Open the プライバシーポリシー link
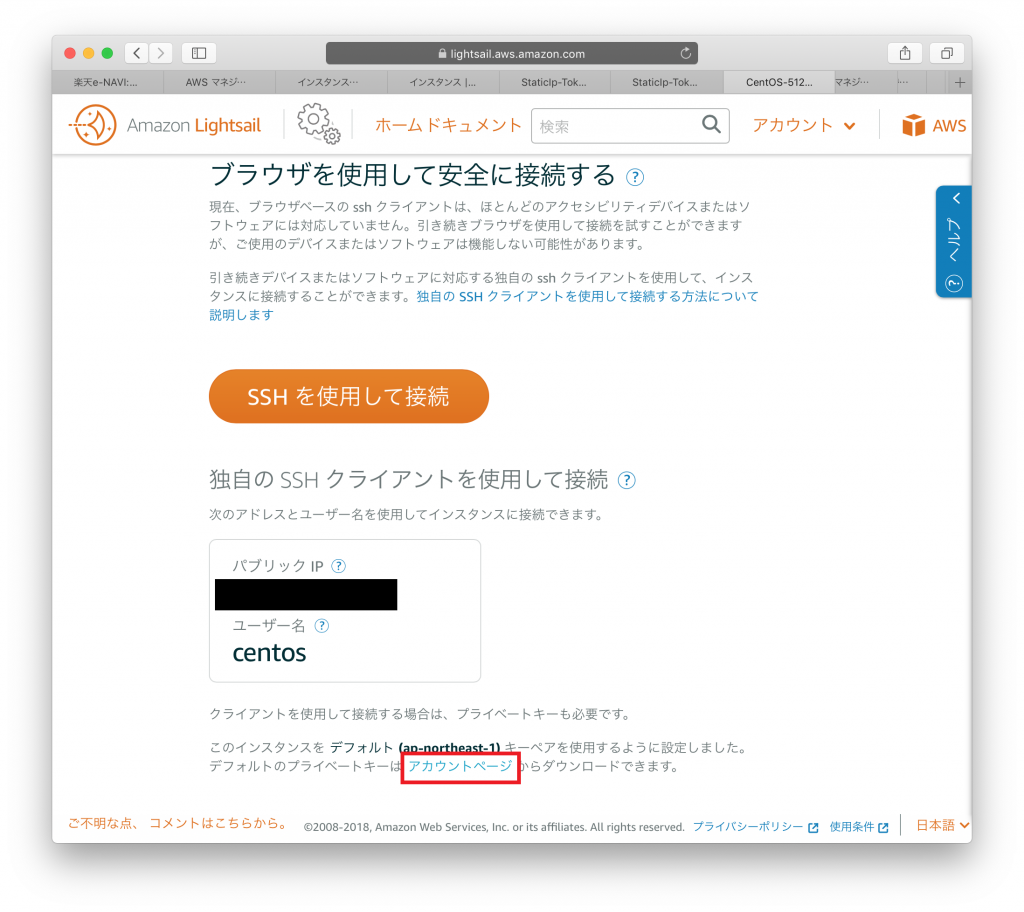The height and width of the screenshot is (912, 1024). (748, 827)
